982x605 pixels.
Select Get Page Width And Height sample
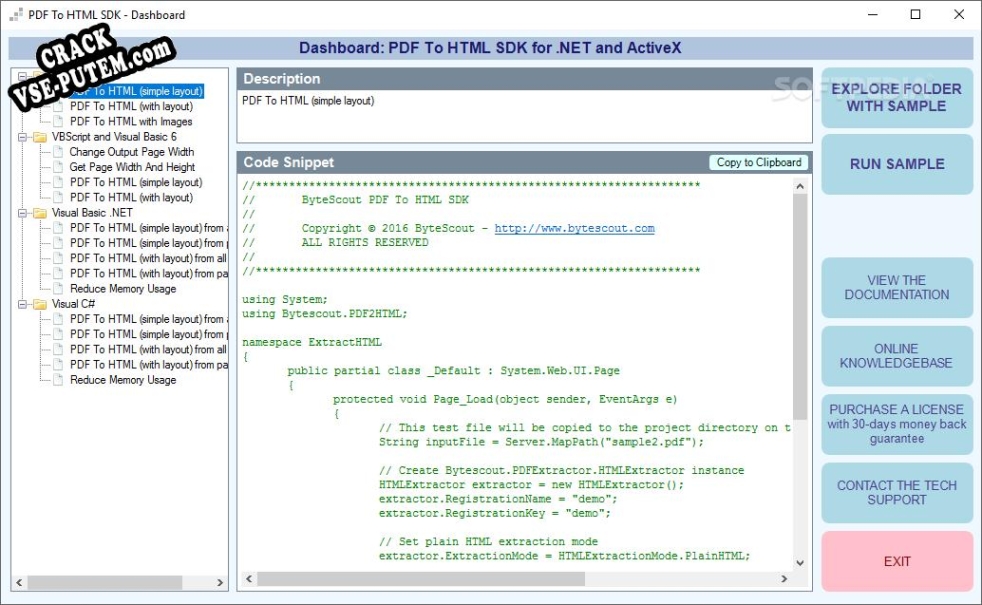pos(132,167)
